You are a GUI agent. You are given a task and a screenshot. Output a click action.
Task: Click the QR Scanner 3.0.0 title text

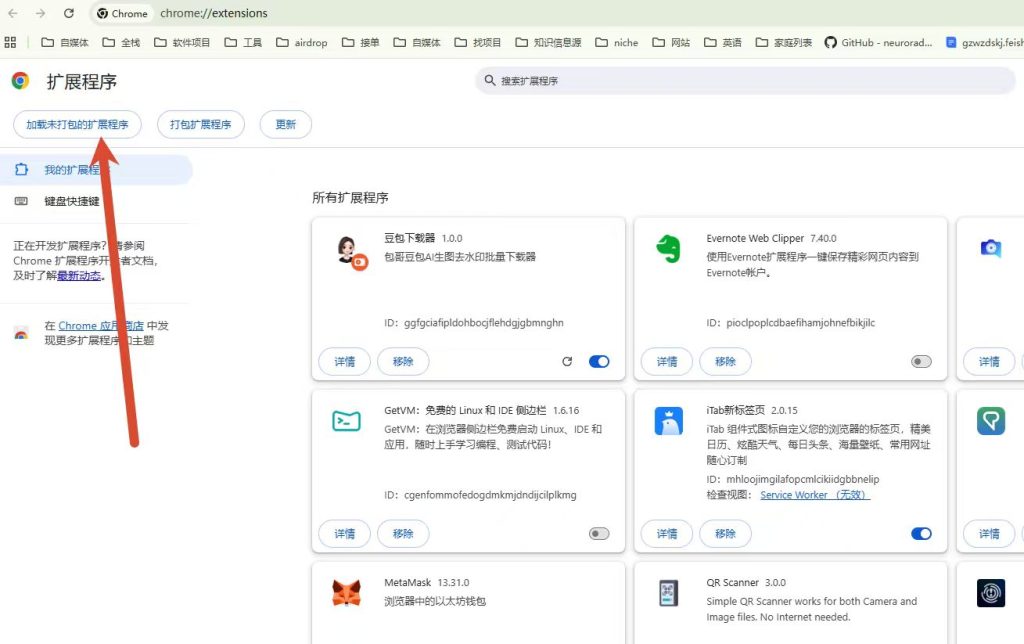(x=746, y=583)
